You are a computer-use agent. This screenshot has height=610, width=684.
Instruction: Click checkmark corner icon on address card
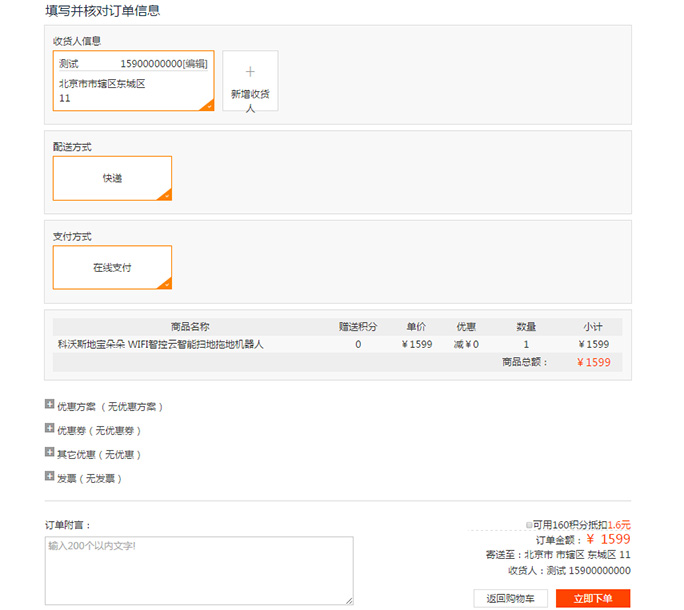click(208, 105)
